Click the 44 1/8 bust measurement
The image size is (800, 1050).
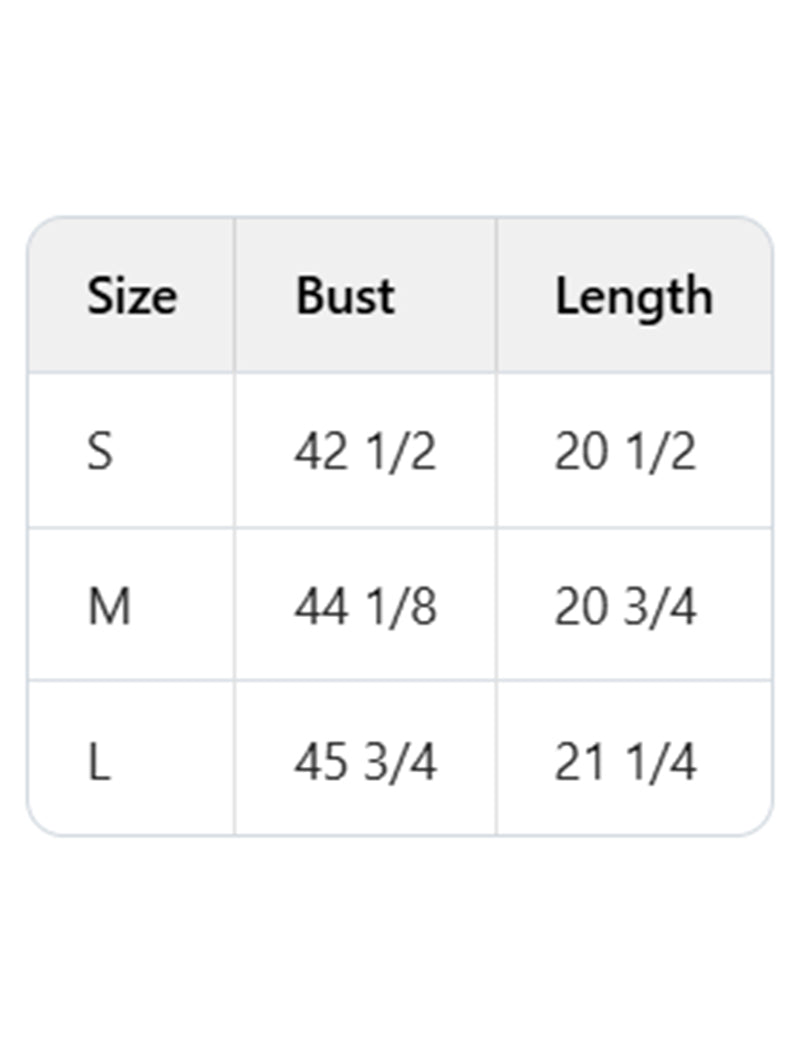(365, 607)
